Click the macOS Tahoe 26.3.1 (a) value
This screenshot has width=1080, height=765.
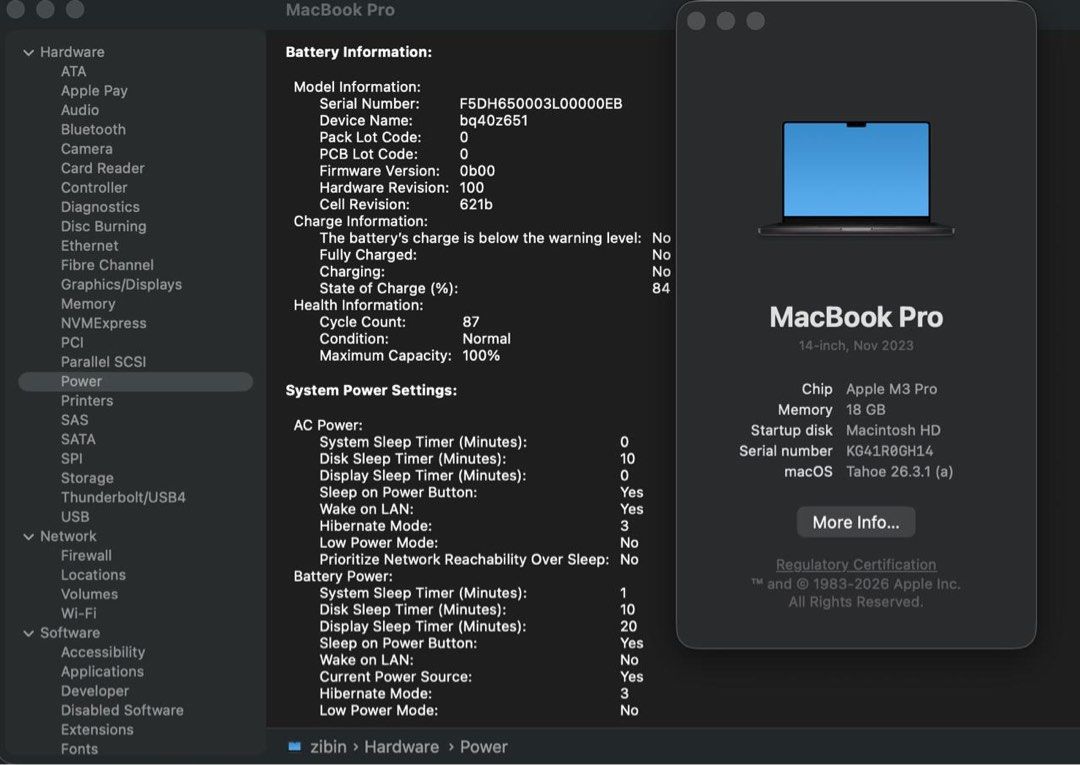pos(900,472)
